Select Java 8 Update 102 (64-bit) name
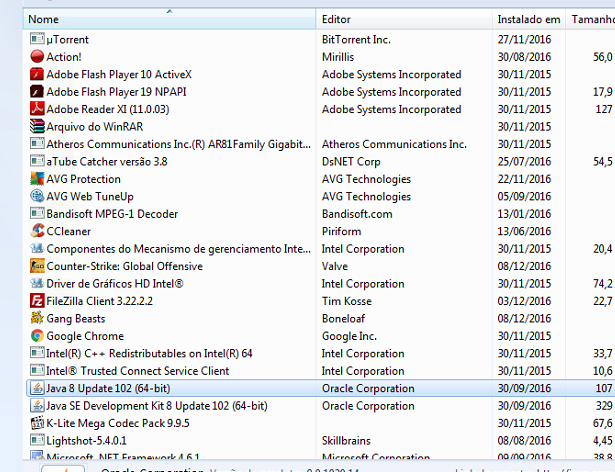Viewport: 615px width, 472px height. click(108, 388)
